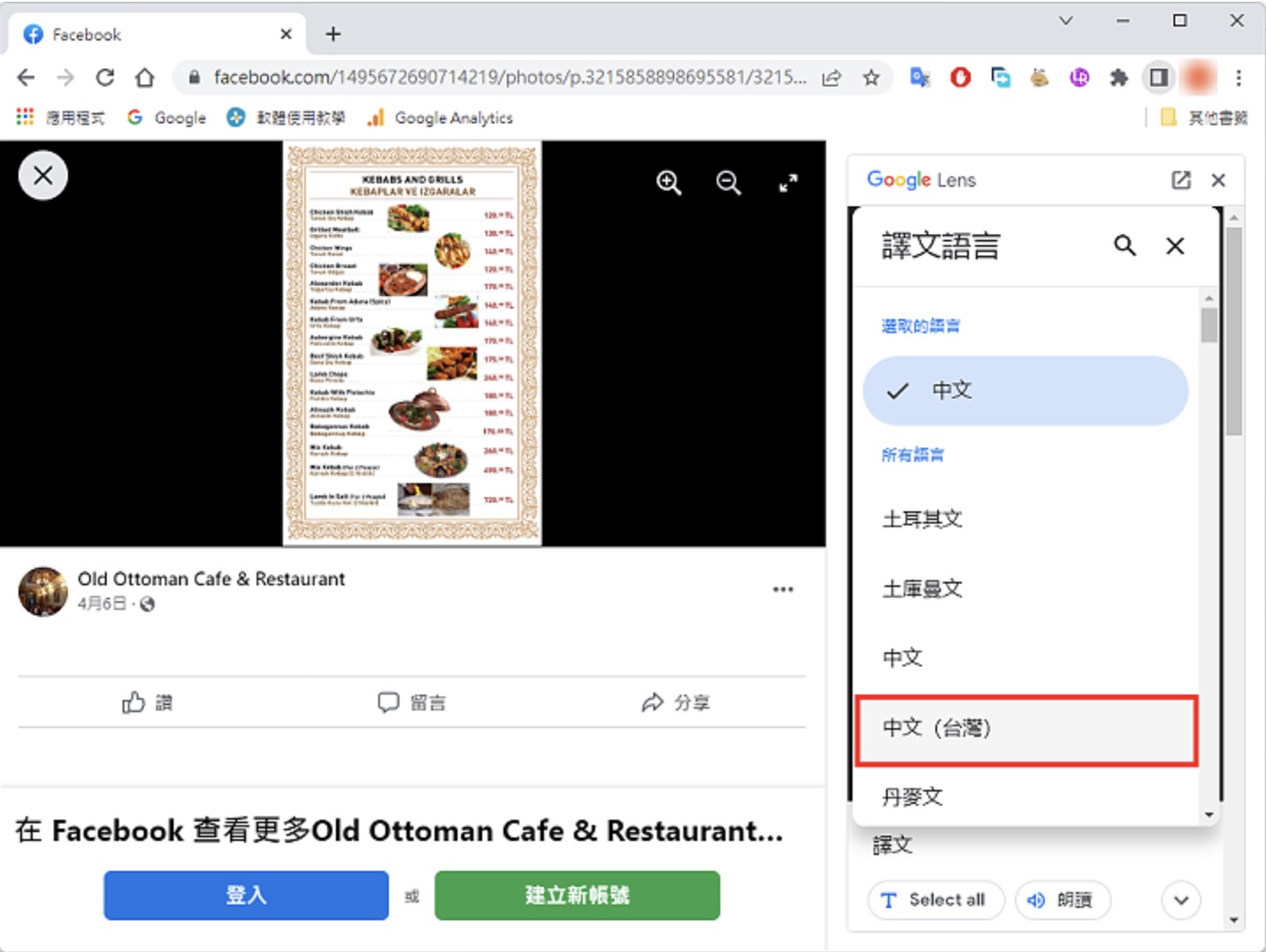
Task: Click the kebab menu photo
Action: coord(412,343)
